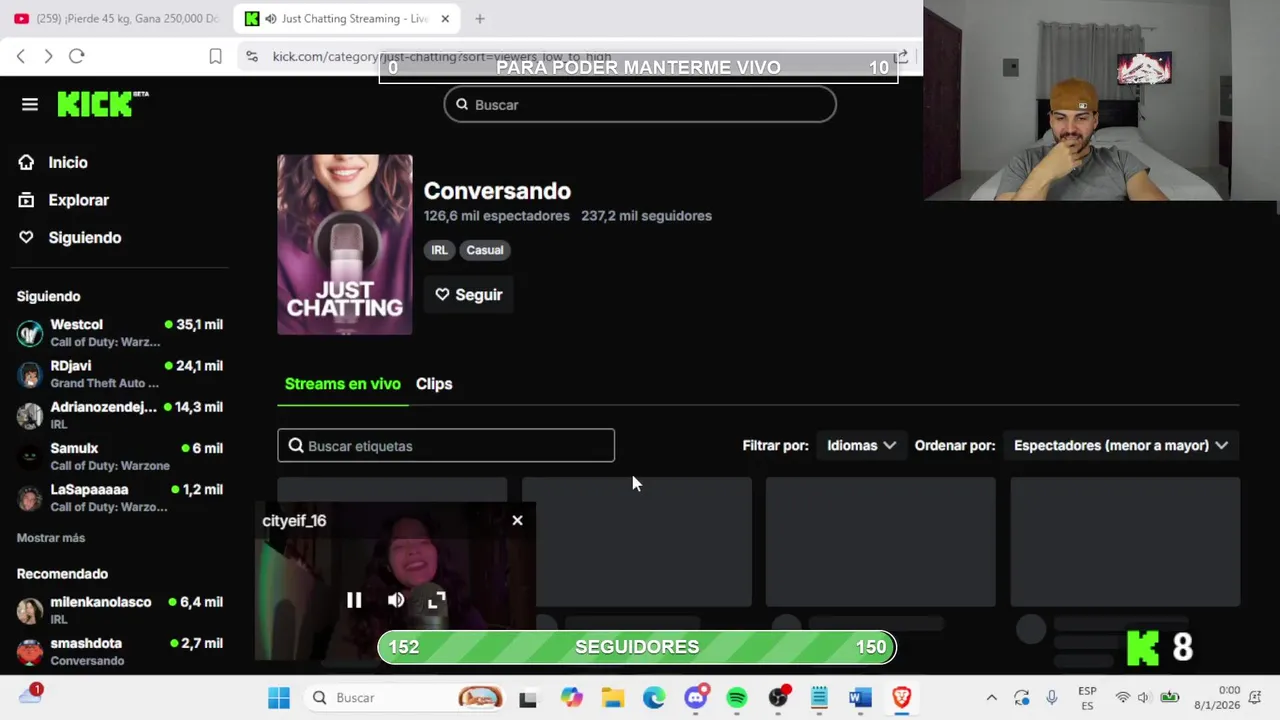Click the taskbar Buscar search box
The height and width of the screenshot is (720, 1280).
point(404,698)
